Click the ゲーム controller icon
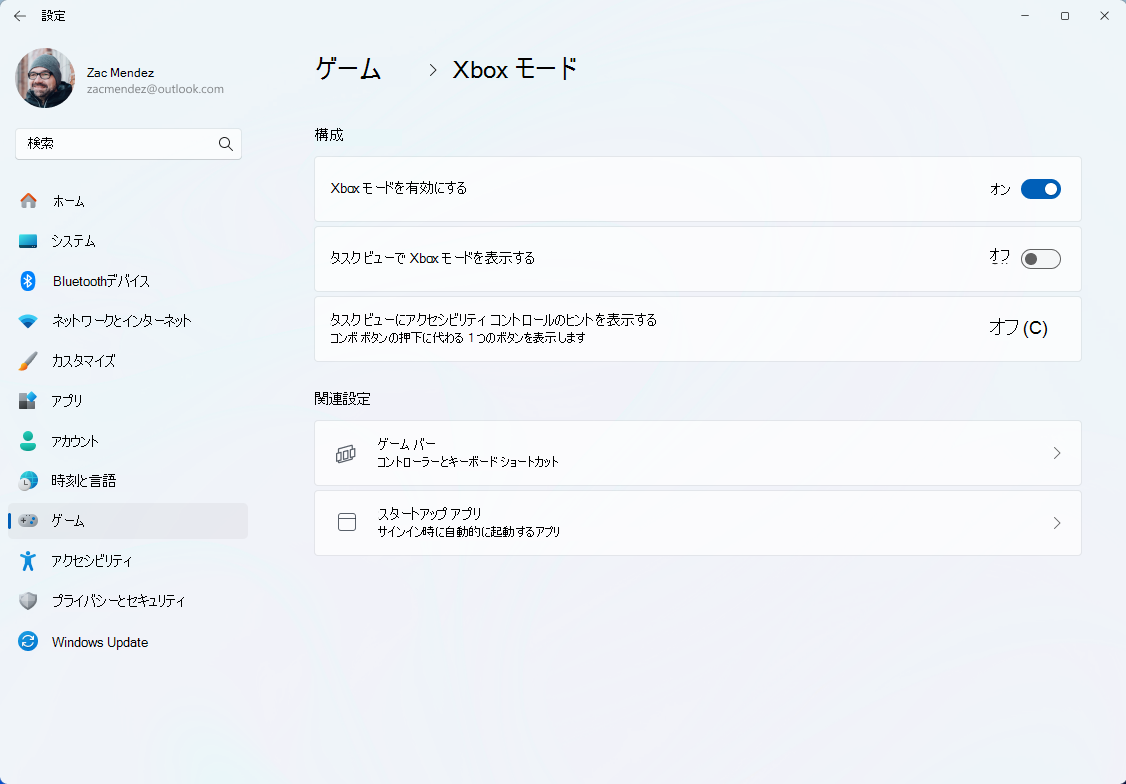The image size is (1126, 784). click(28, 521)
